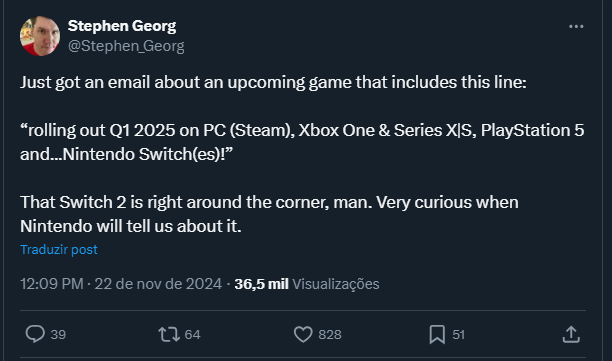Viewport: 612px width, 361px height.
Task: Like the post with heart icon
Action: pyautogui.click(x=303, y=334)
